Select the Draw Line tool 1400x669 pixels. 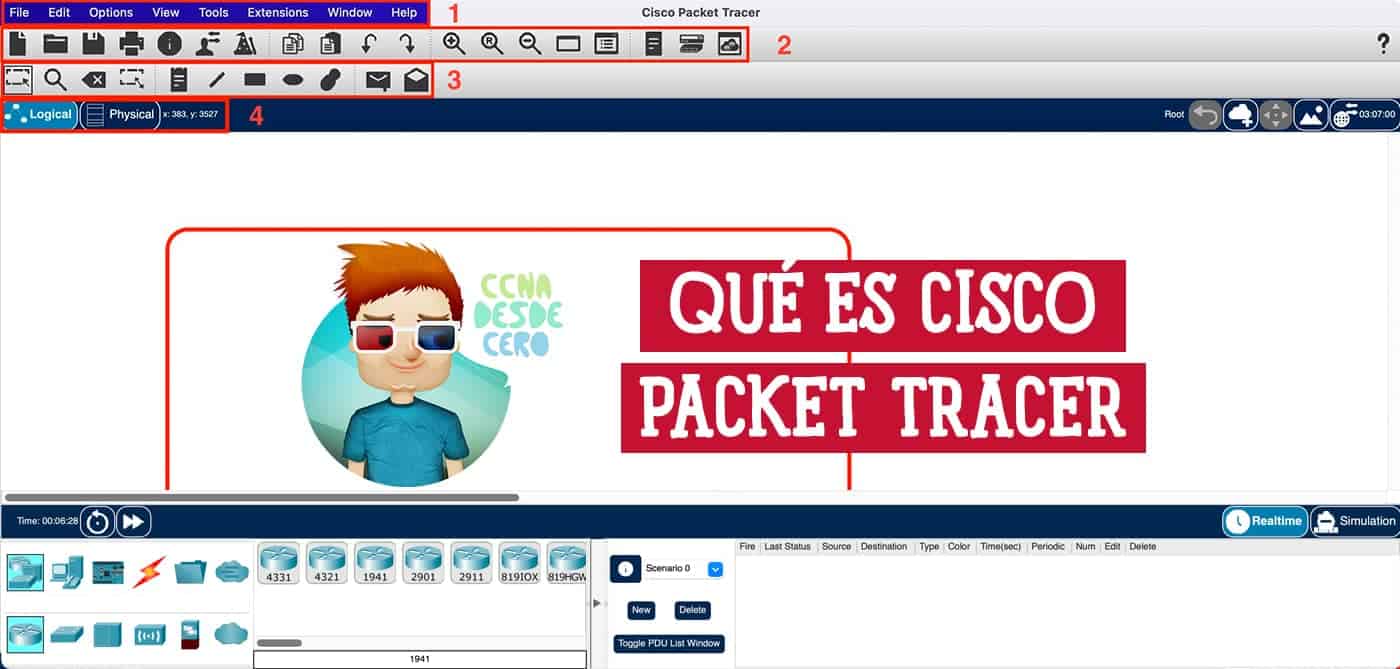(217, 80)
